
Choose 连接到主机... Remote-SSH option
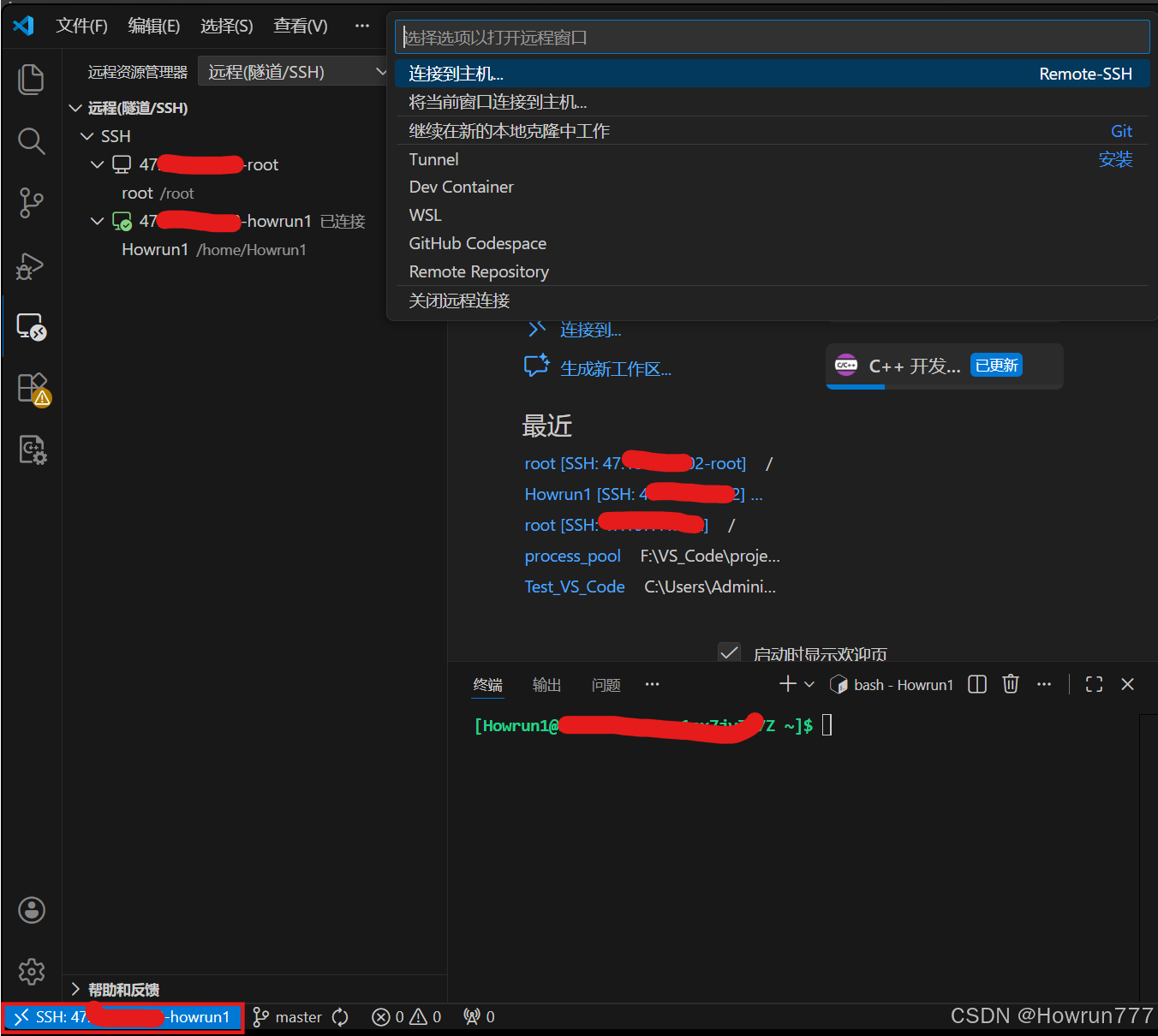tap(772, 74)
